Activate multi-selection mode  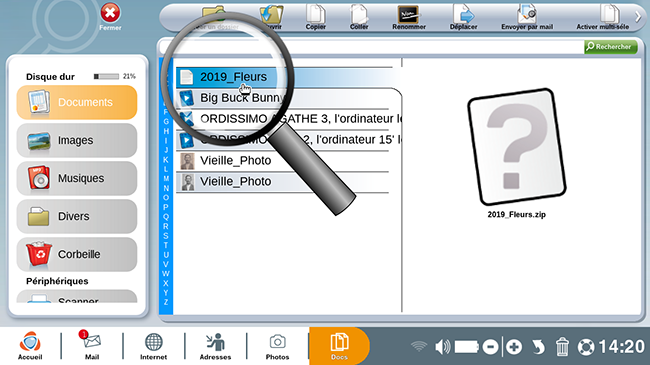(x=602, y=17)
